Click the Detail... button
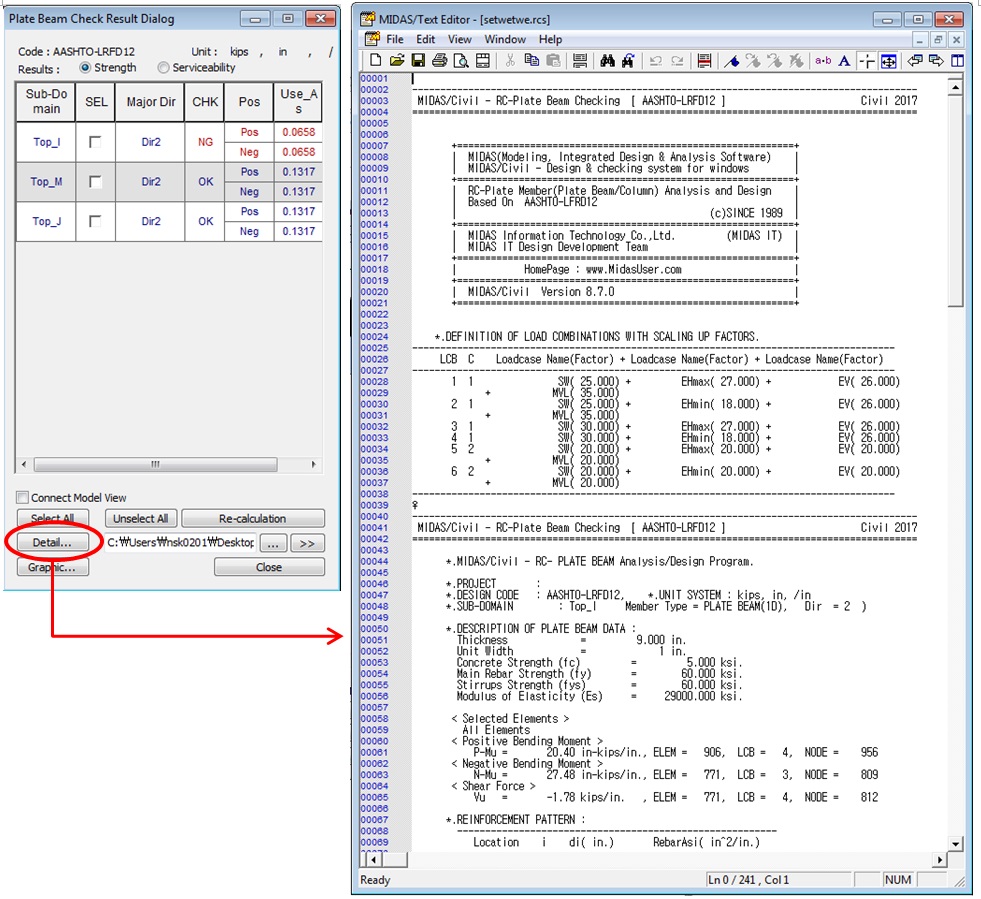 tap(51, 543)
